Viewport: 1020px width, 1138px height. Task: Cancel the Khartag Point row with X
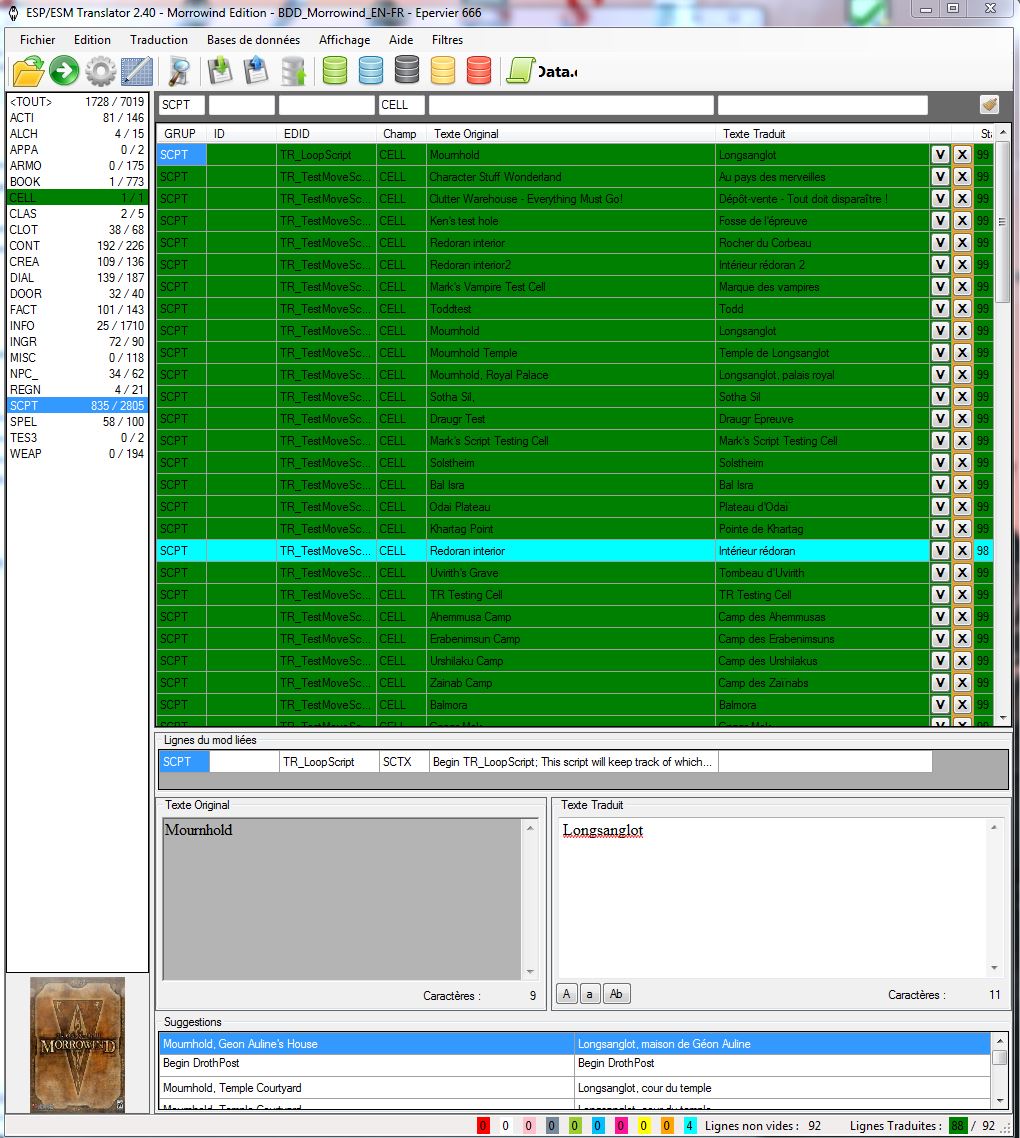pyautogui.click(x=962, y=529)
